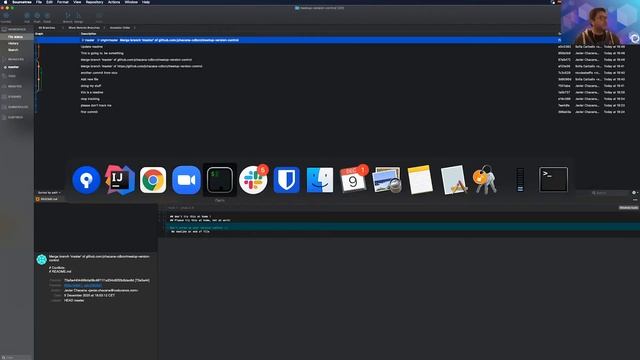Open the Apple menu

(x=5, y=2)
